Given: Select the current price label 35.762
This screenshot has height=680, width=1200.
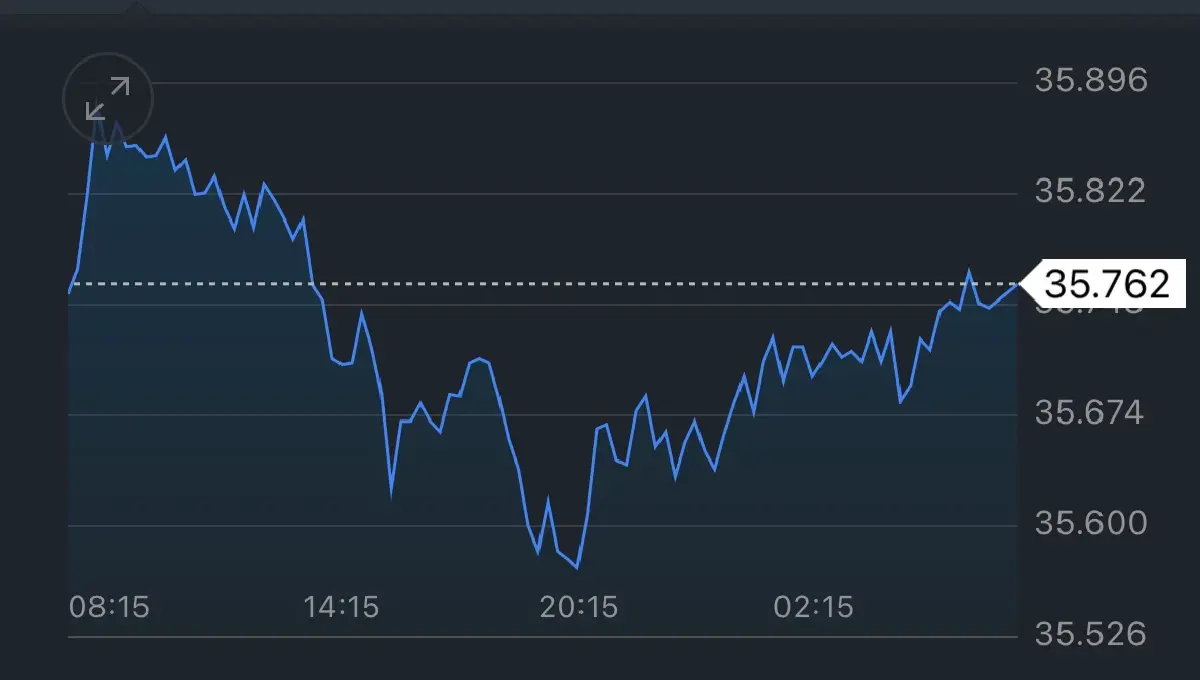Looking at the screenshot, I should coord(1104,285).
